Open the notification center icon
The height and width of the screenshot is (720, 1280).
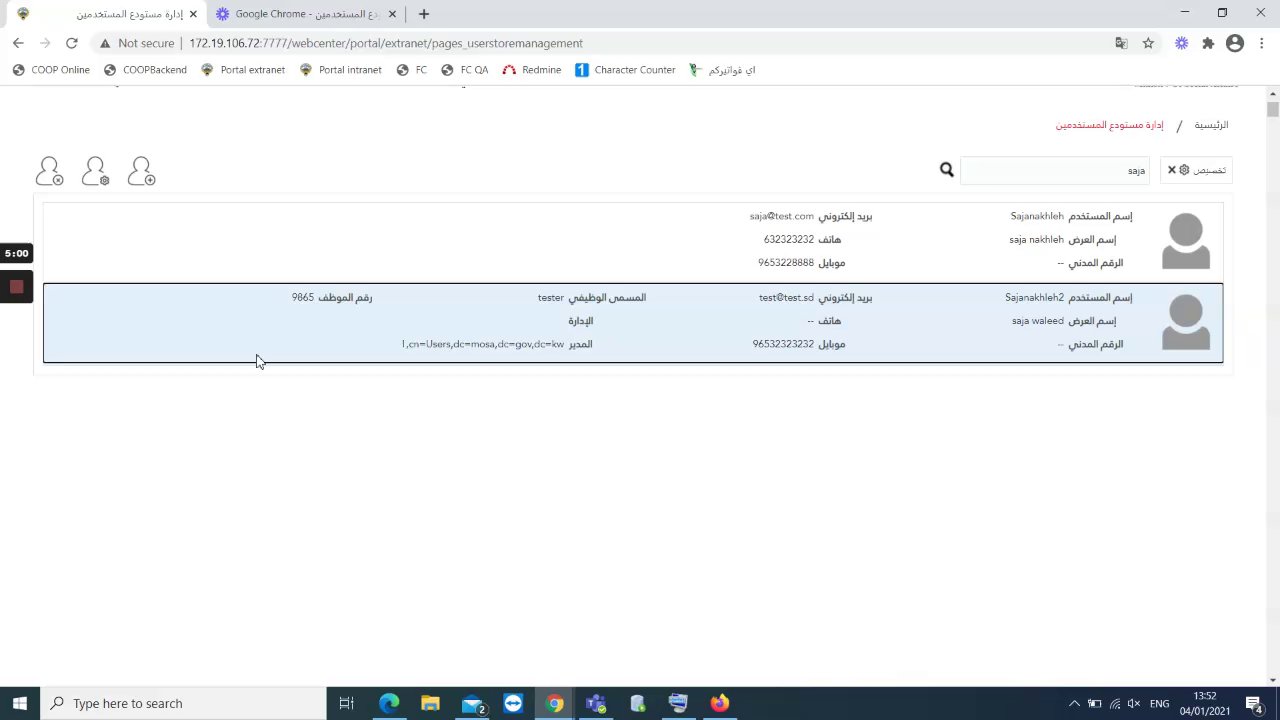coord(1255,703)
